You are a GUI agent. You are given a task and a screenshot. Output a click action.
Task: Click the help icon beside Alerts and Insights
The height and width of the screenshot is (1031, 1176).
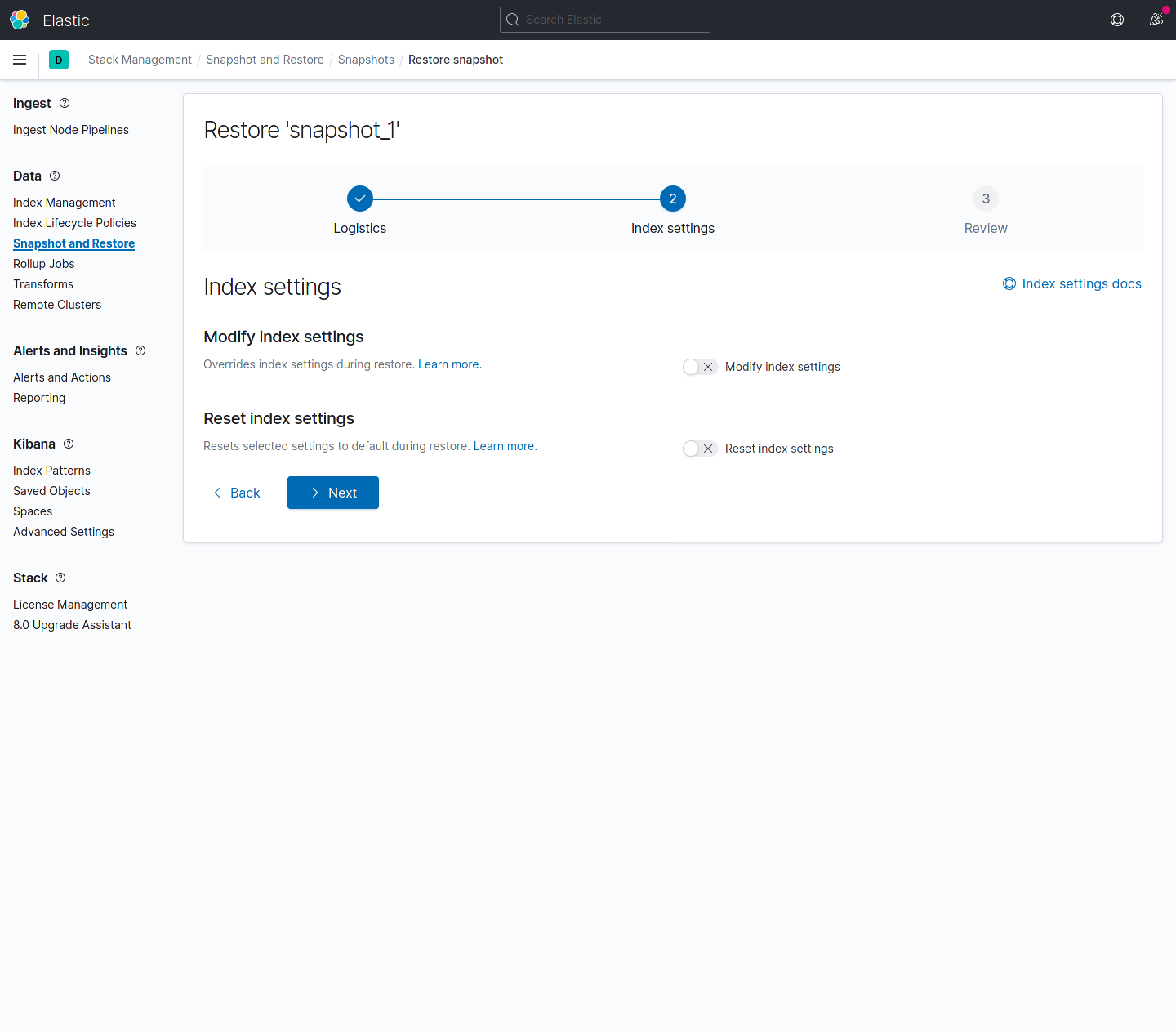[140, 350]
